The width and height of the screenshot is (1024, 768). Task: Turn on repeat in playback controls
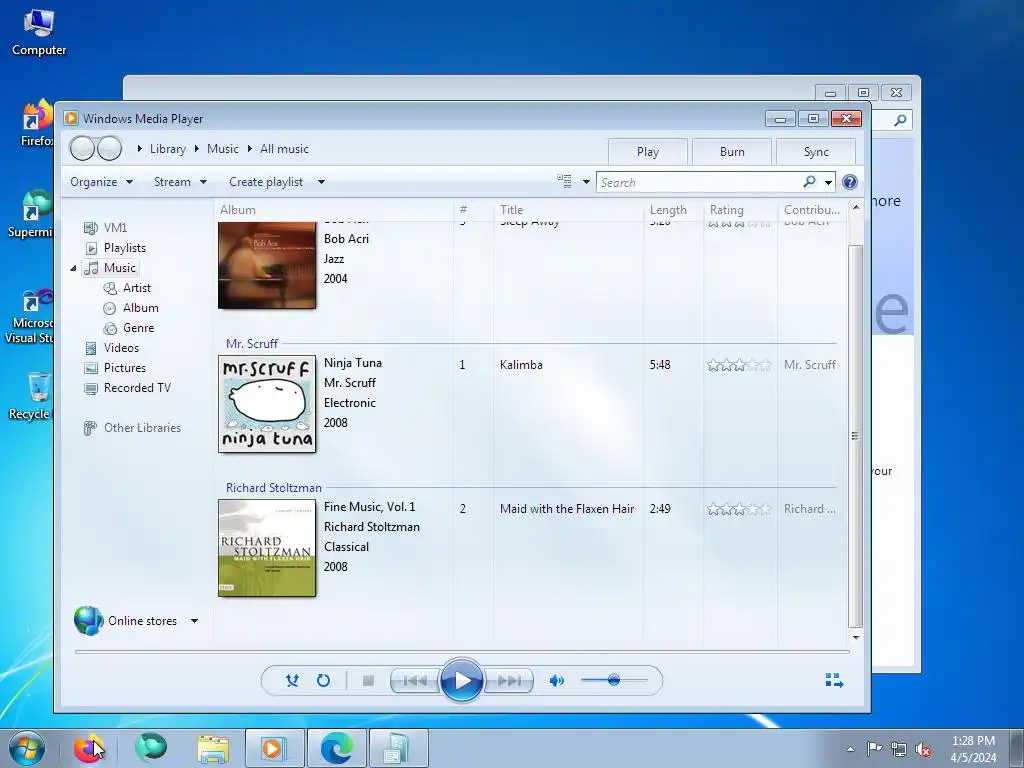point(323,680)
